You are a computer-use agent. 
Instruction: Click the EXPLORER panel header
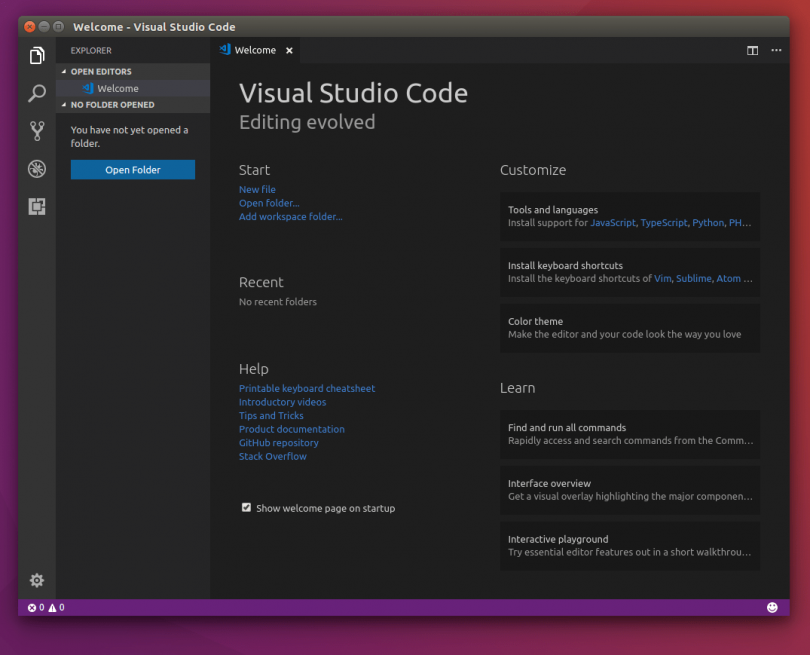(91, 49)
